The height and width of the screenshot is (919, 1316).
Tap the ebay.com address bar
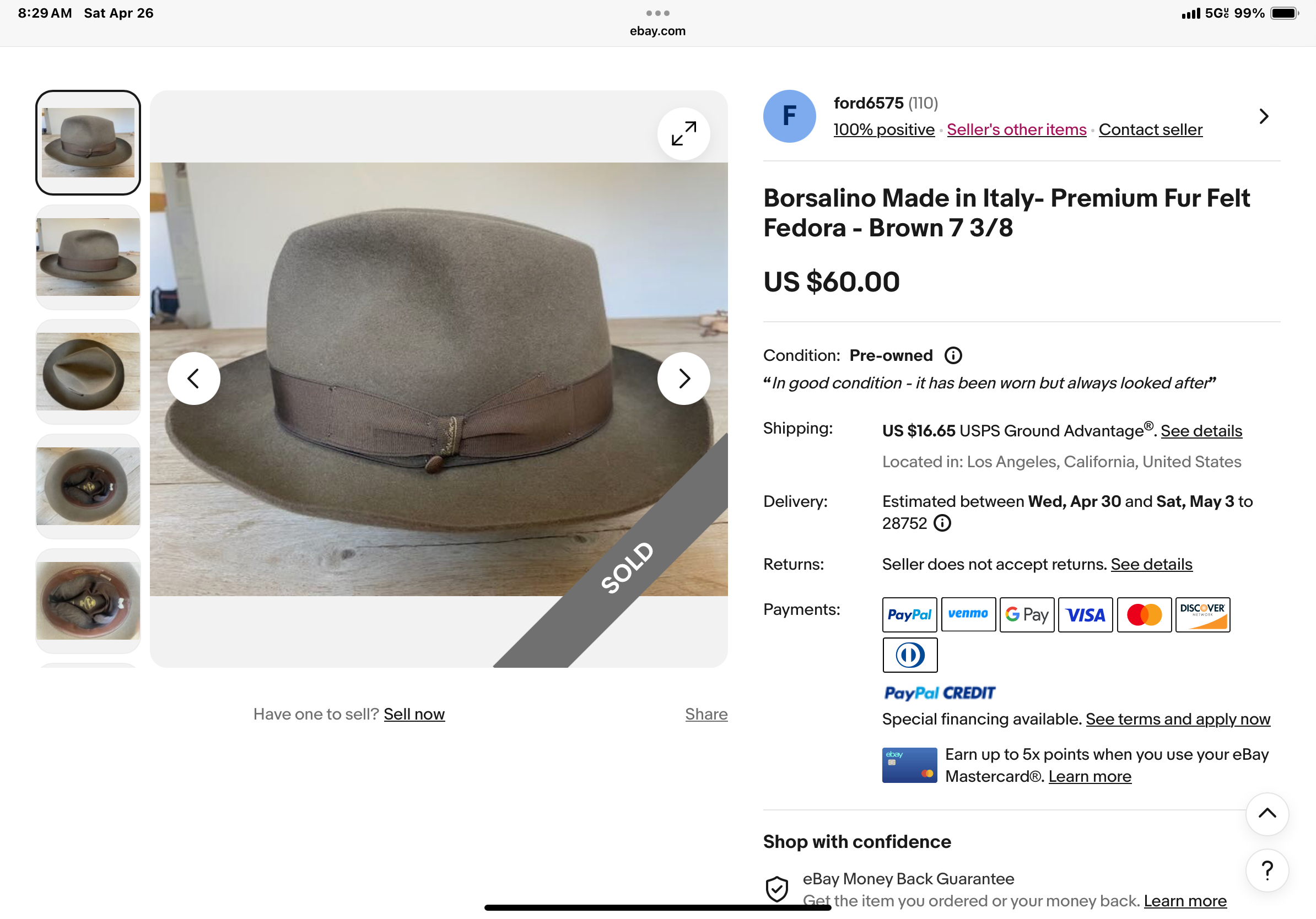pyautogui.click(x=657, y=31)
